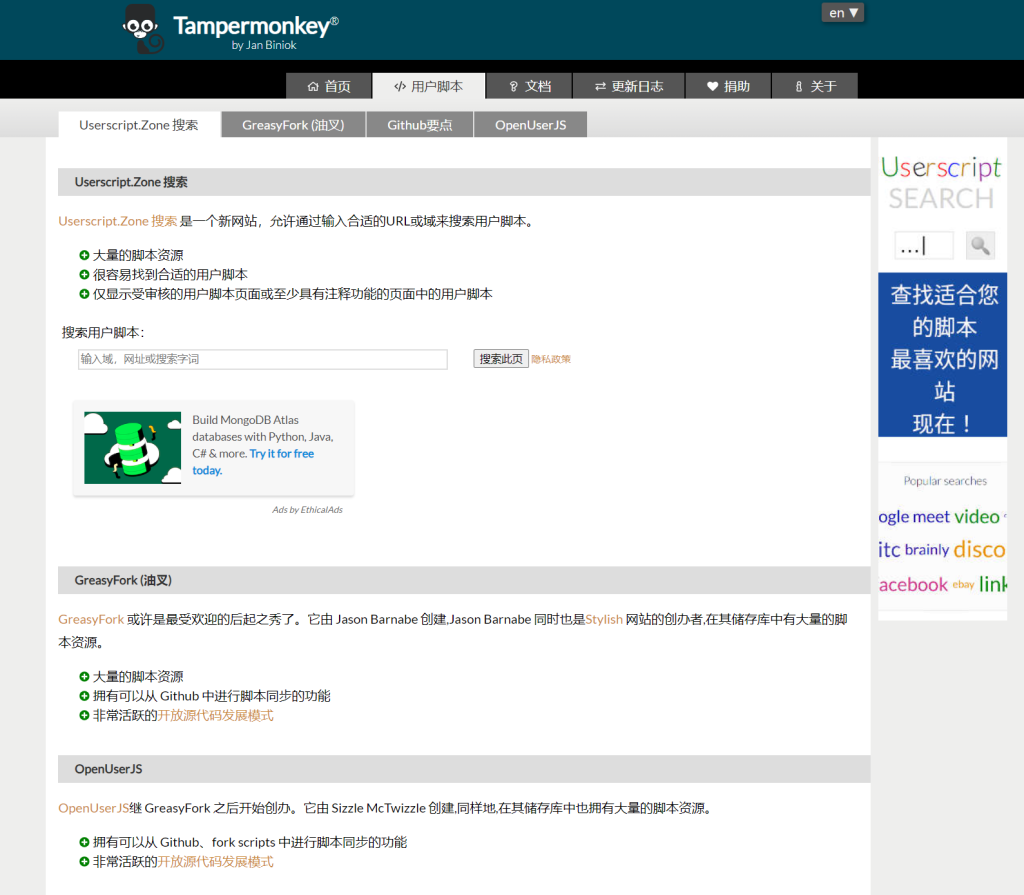
Task: Open the 文档 documentation tab
Action: (529, 86)
